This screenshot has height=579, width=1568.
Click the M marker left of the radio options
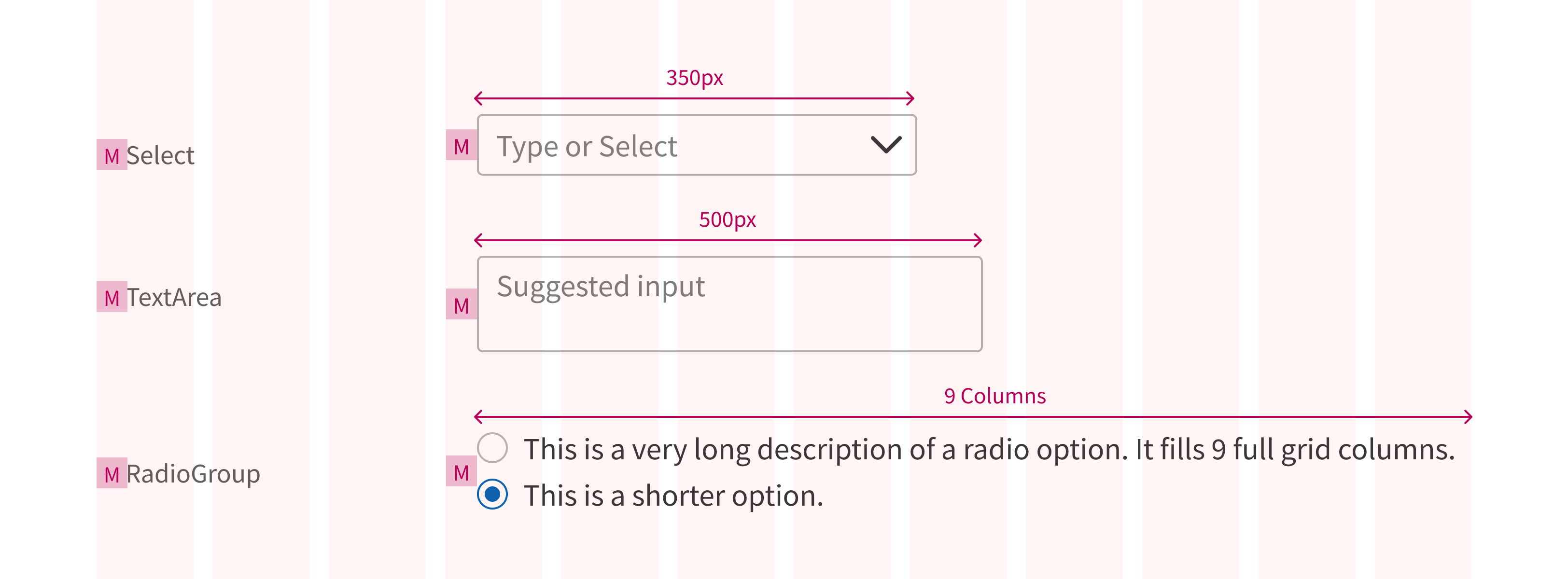(462, 471)
